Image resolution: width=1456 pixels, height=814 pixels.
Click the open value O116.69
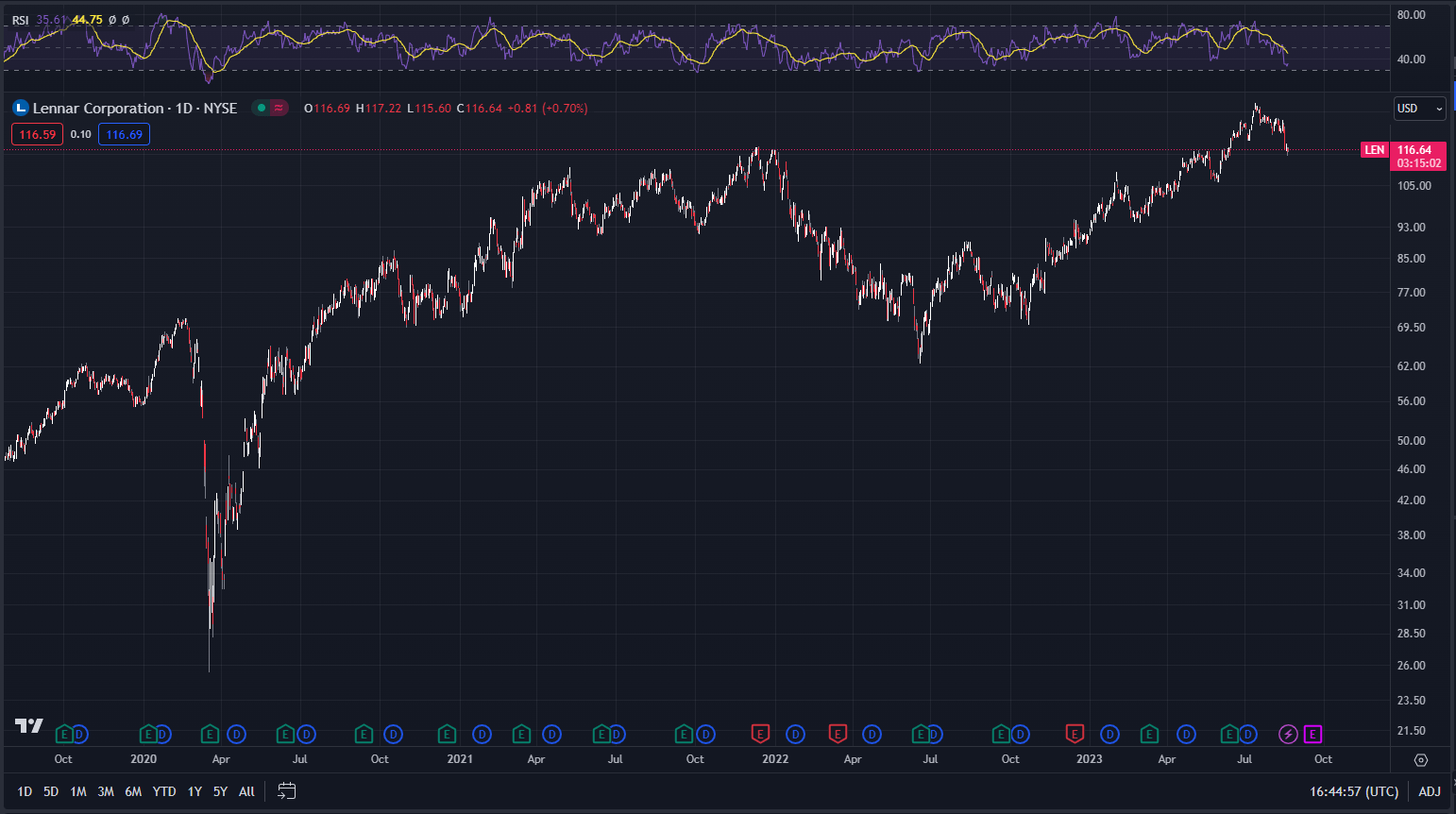click(327, 109)
